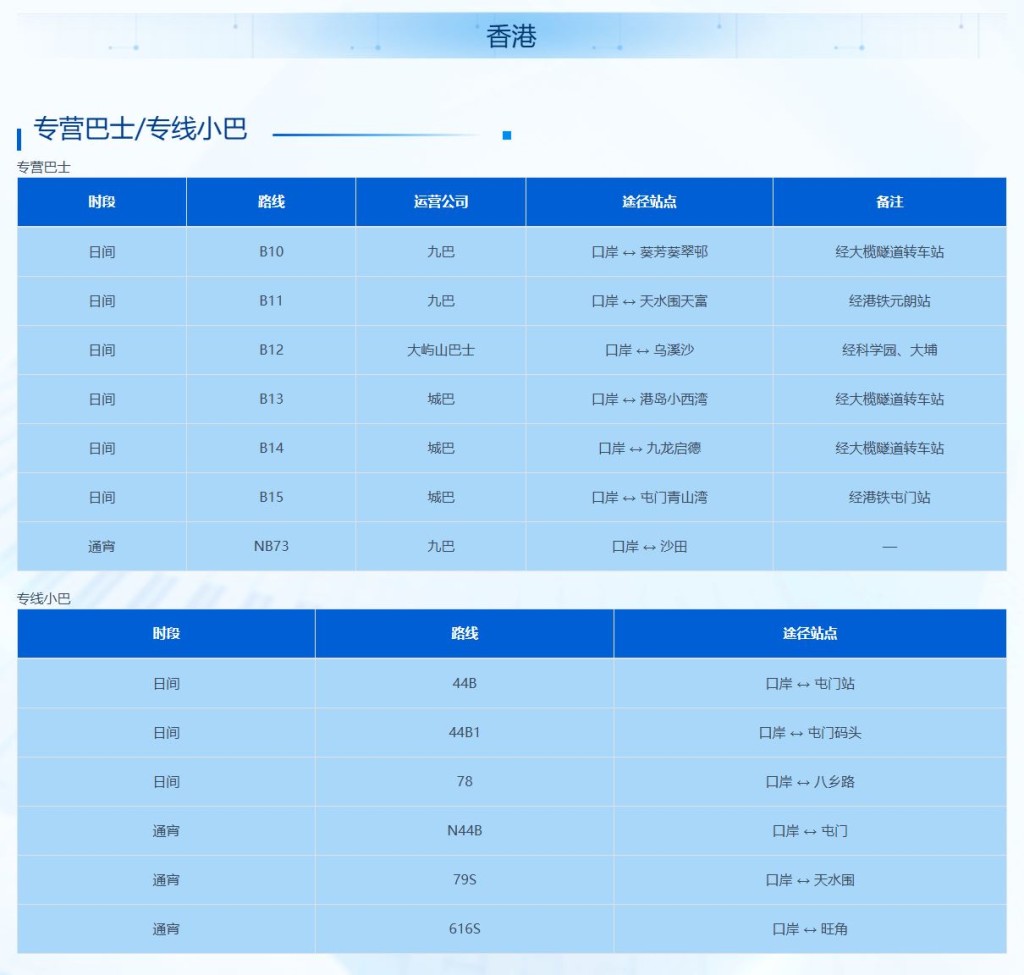This screenshot has width=1024, height=975.
Task: Click the 口岸 ↔ 天水围 stops cell
Action: [810, 880]
